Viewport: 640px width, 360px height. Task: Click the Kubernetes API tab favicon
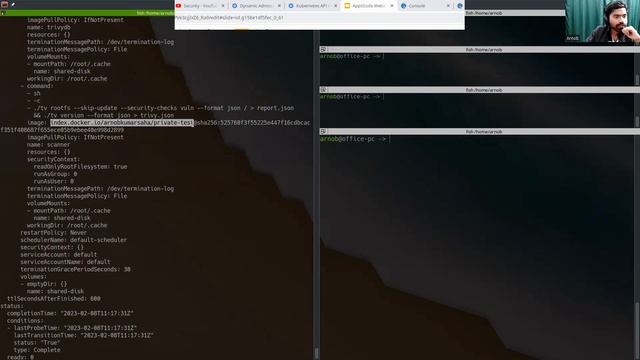291,6
